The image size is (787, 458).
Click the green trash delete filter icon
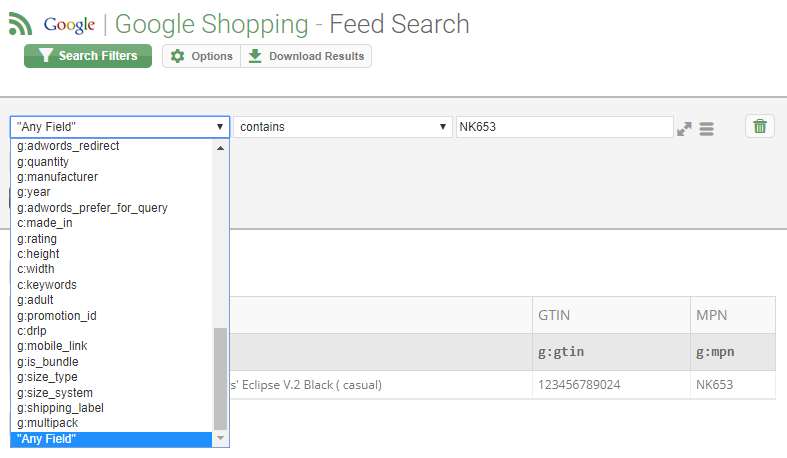click(759, 126)
